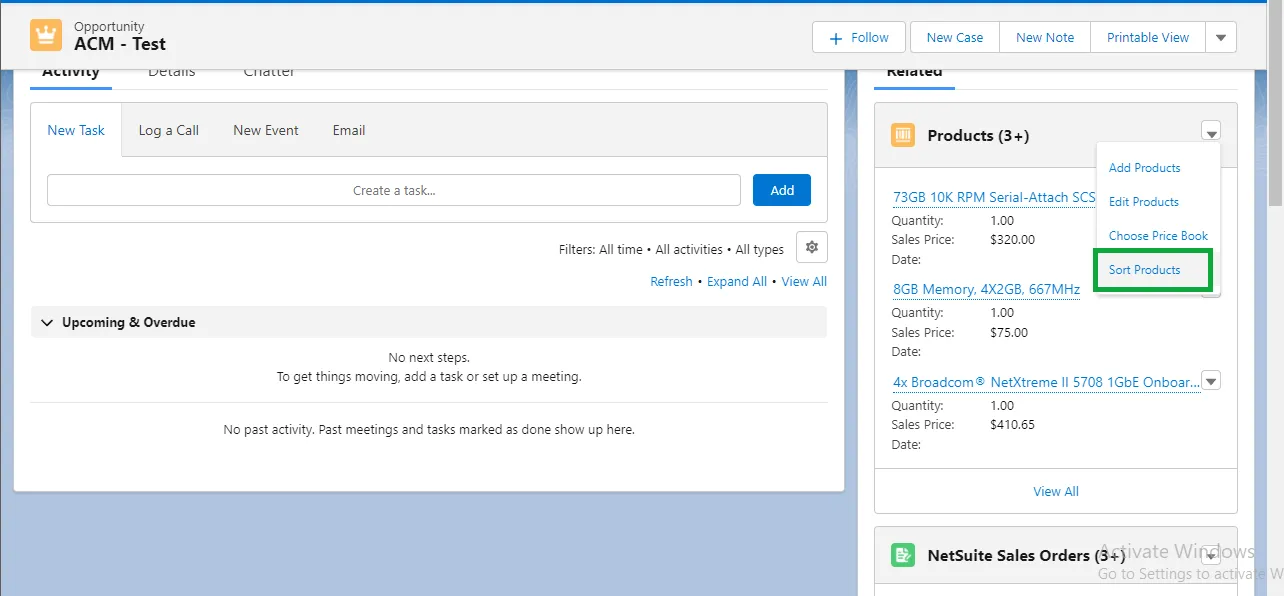Click the Printable View button
The image size is (1284, 596).
tap(1148, 37)
